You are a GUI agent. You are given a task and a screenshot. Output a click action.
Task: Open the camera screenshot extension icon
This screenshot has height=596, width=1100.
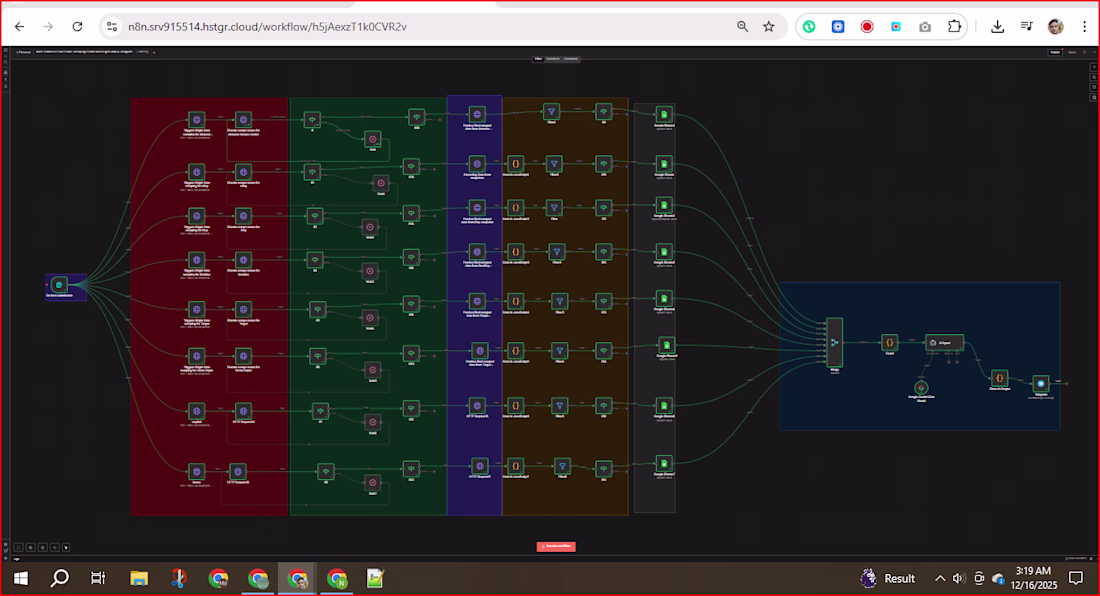(x=925, y=27)
